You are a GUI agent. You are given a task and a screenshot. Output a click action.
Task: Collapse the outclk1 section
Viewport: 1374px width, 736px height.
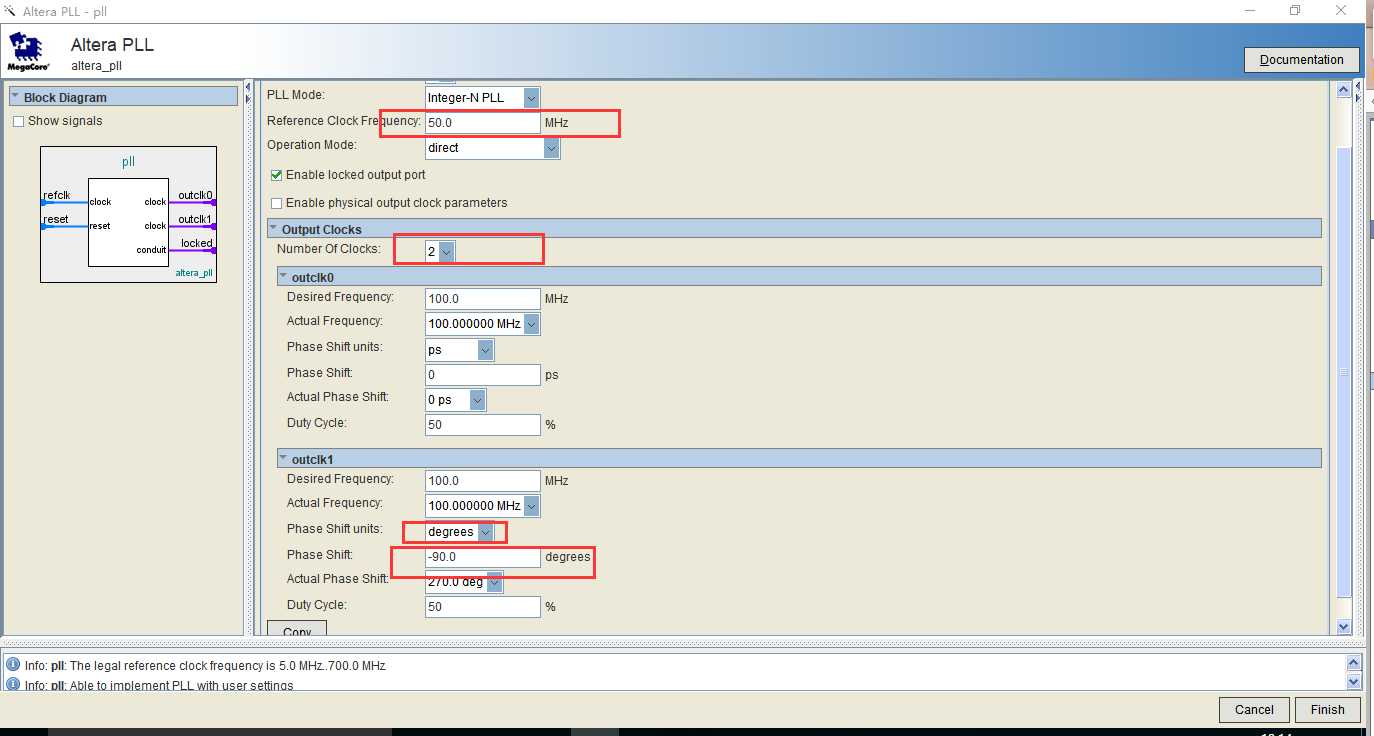283,459
